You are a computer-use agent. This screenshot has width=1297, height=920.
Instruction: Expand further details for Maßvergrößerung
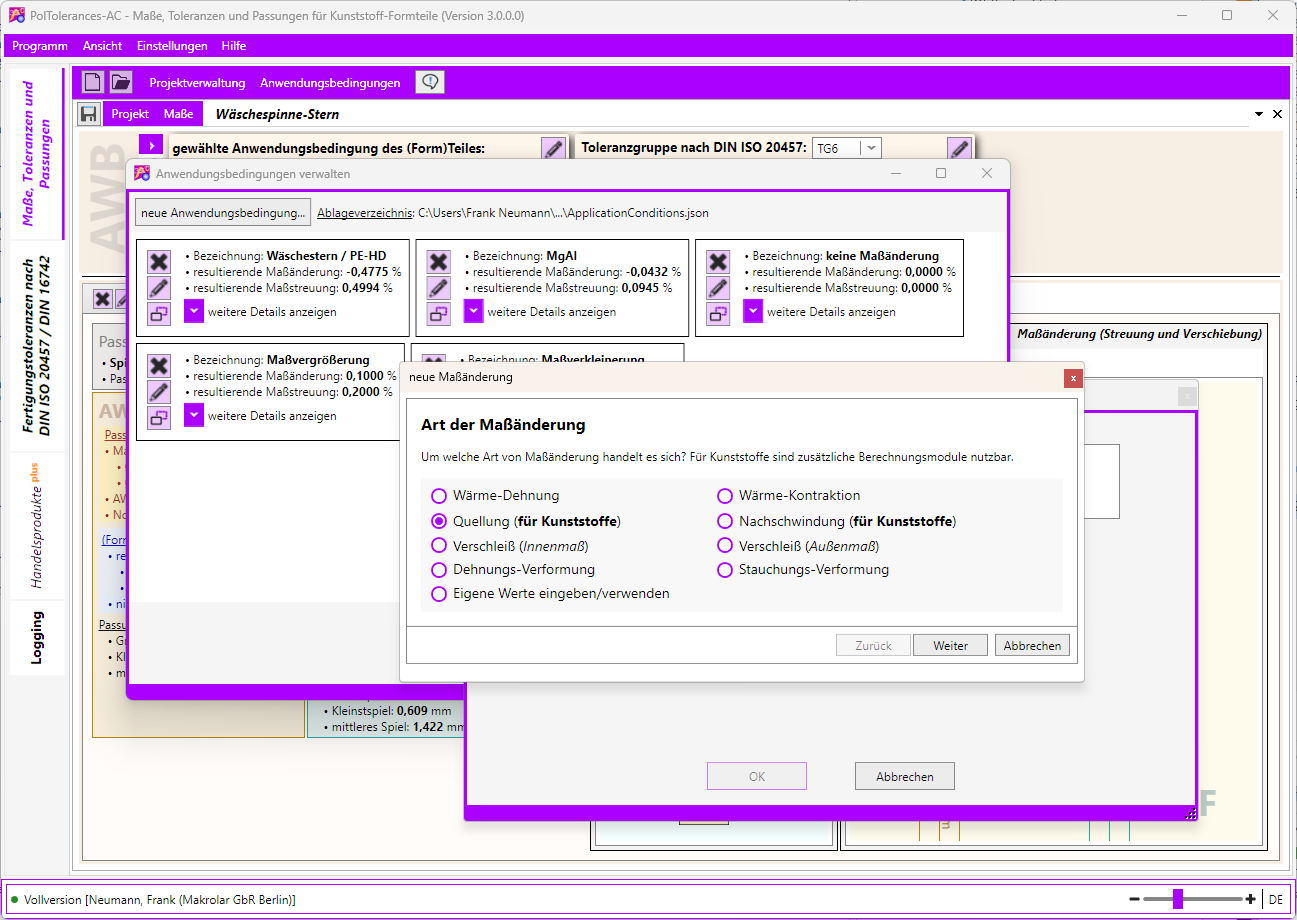coord(194,415)
